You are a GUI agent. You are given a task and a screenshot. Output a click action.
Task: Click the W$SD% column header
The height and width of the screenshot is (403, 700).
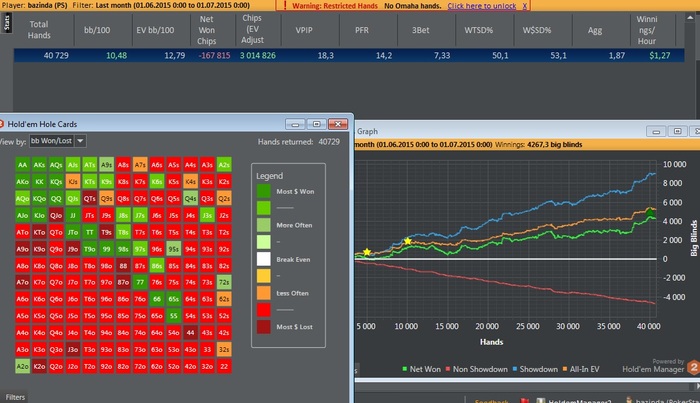point(537,30)
